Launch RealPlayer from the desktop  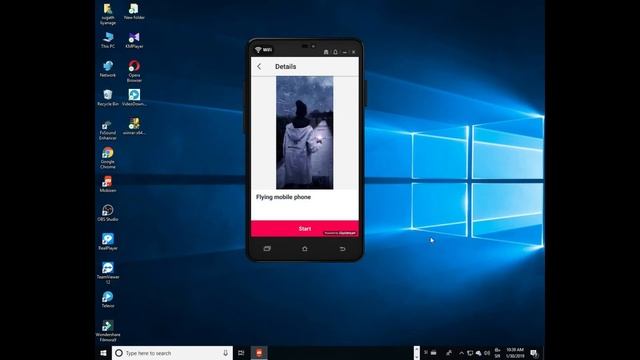pos(108,242)
